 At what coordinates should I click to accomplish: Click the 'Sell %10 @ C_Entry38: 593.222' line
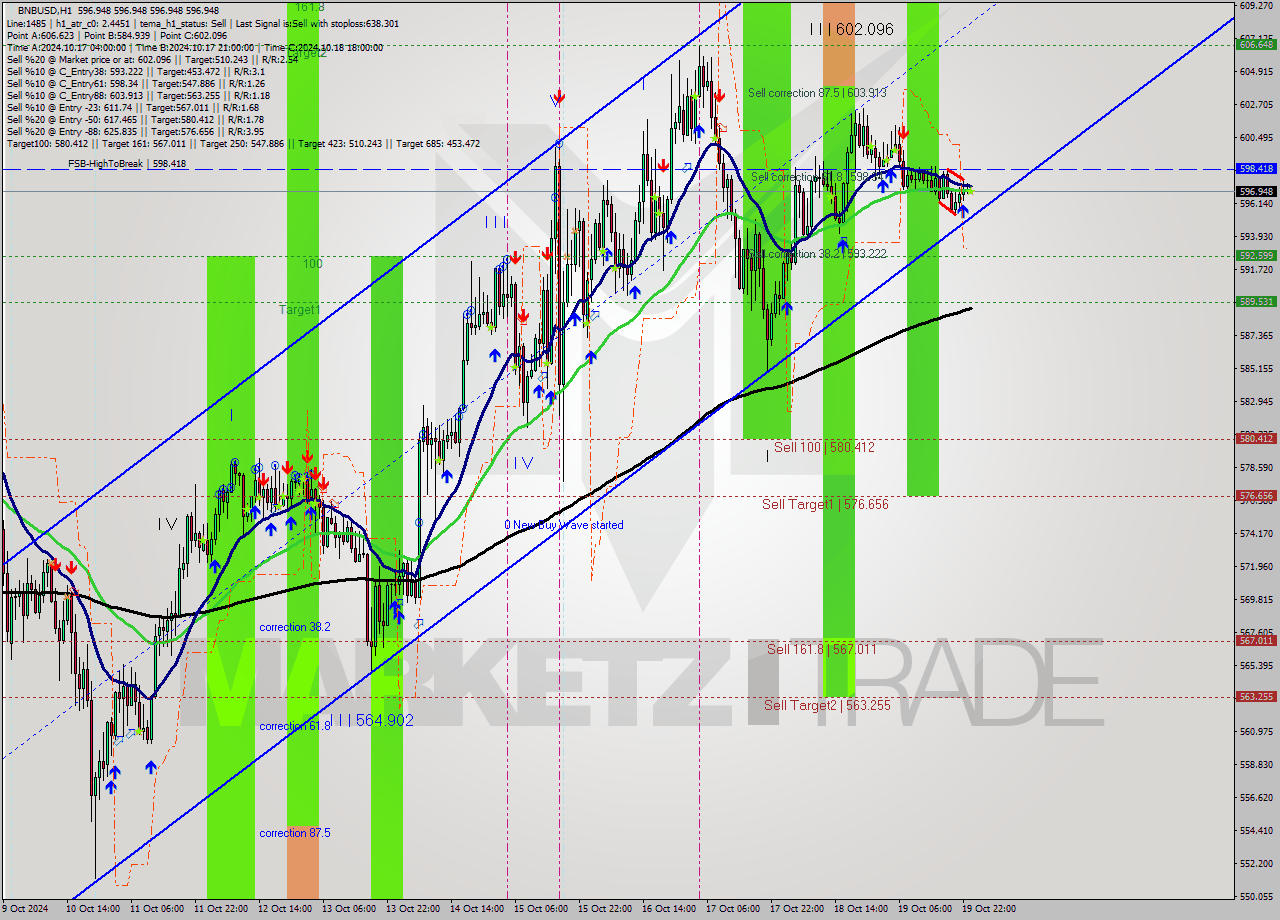coord(135,71)
